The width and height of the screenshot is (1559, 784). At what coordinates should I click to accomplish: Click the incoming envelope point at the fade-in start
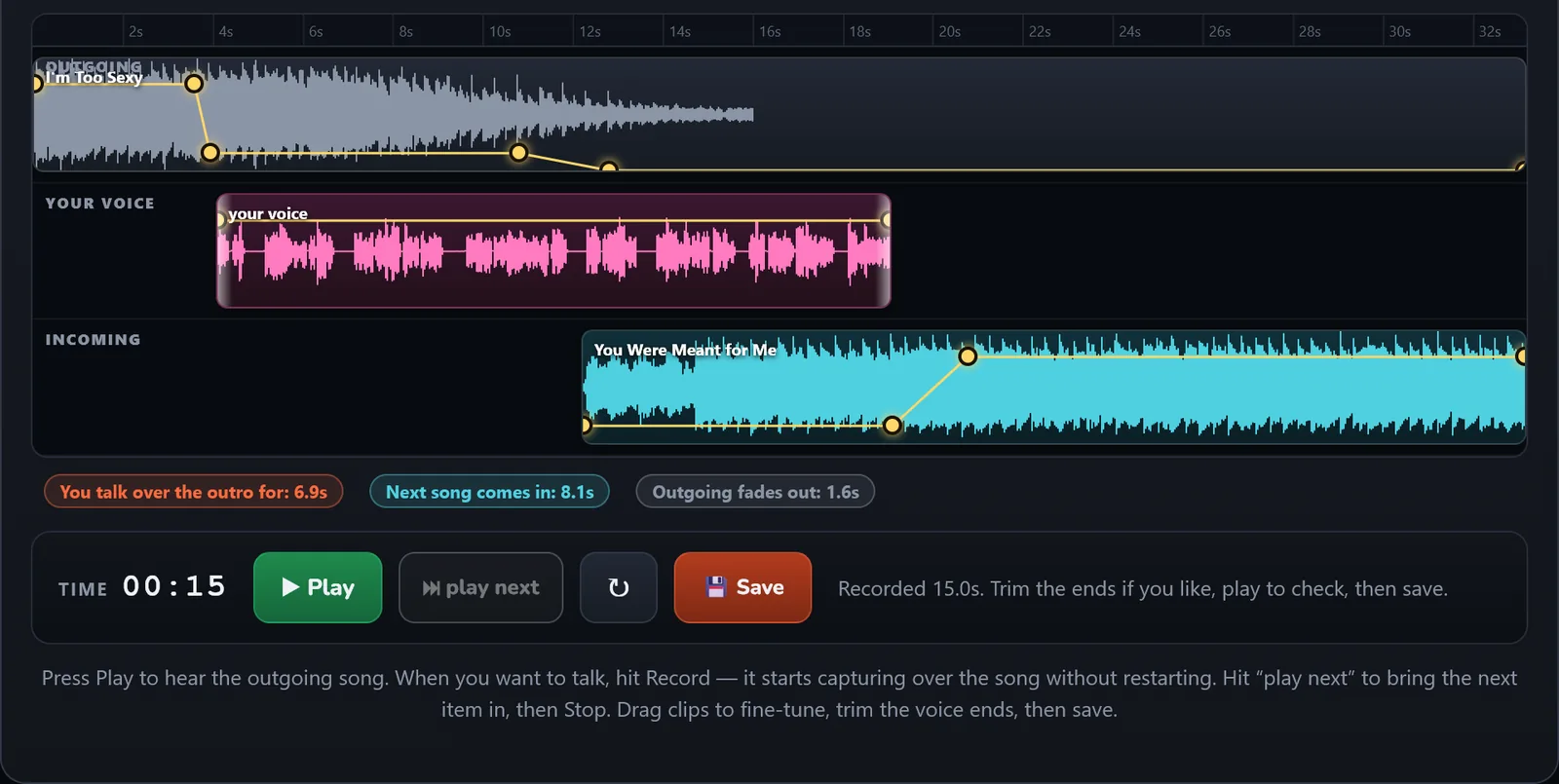[x=892, y=426]
